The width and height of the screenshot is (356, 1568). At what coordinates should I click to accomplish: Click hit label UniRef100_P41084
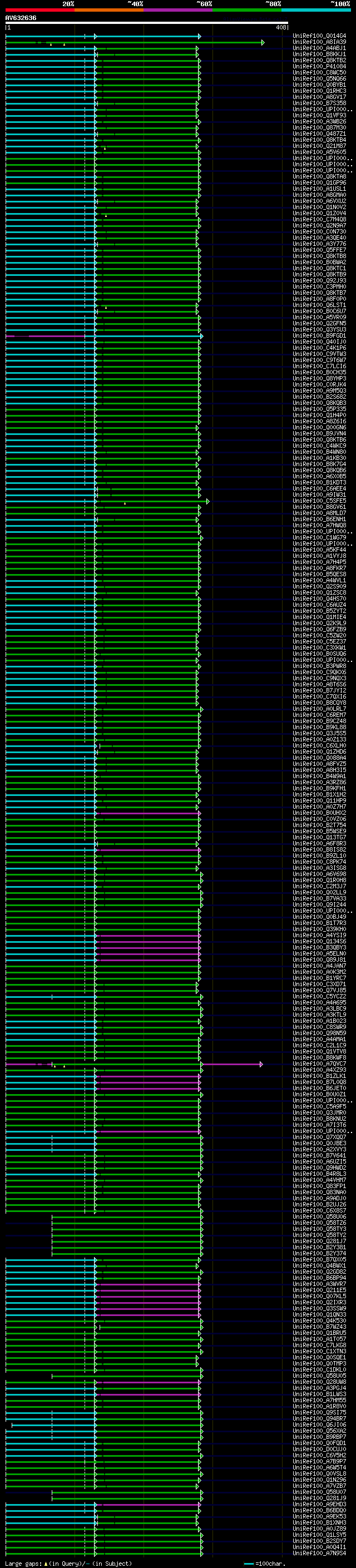click(x=319, y=66)
